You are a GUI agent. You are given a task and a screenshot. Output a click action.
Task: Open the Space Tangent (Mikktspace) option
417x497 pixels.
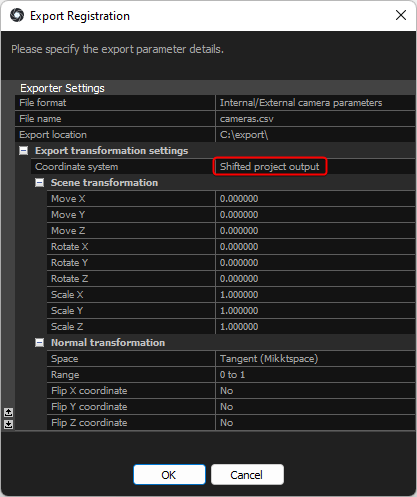click(315, 359)
